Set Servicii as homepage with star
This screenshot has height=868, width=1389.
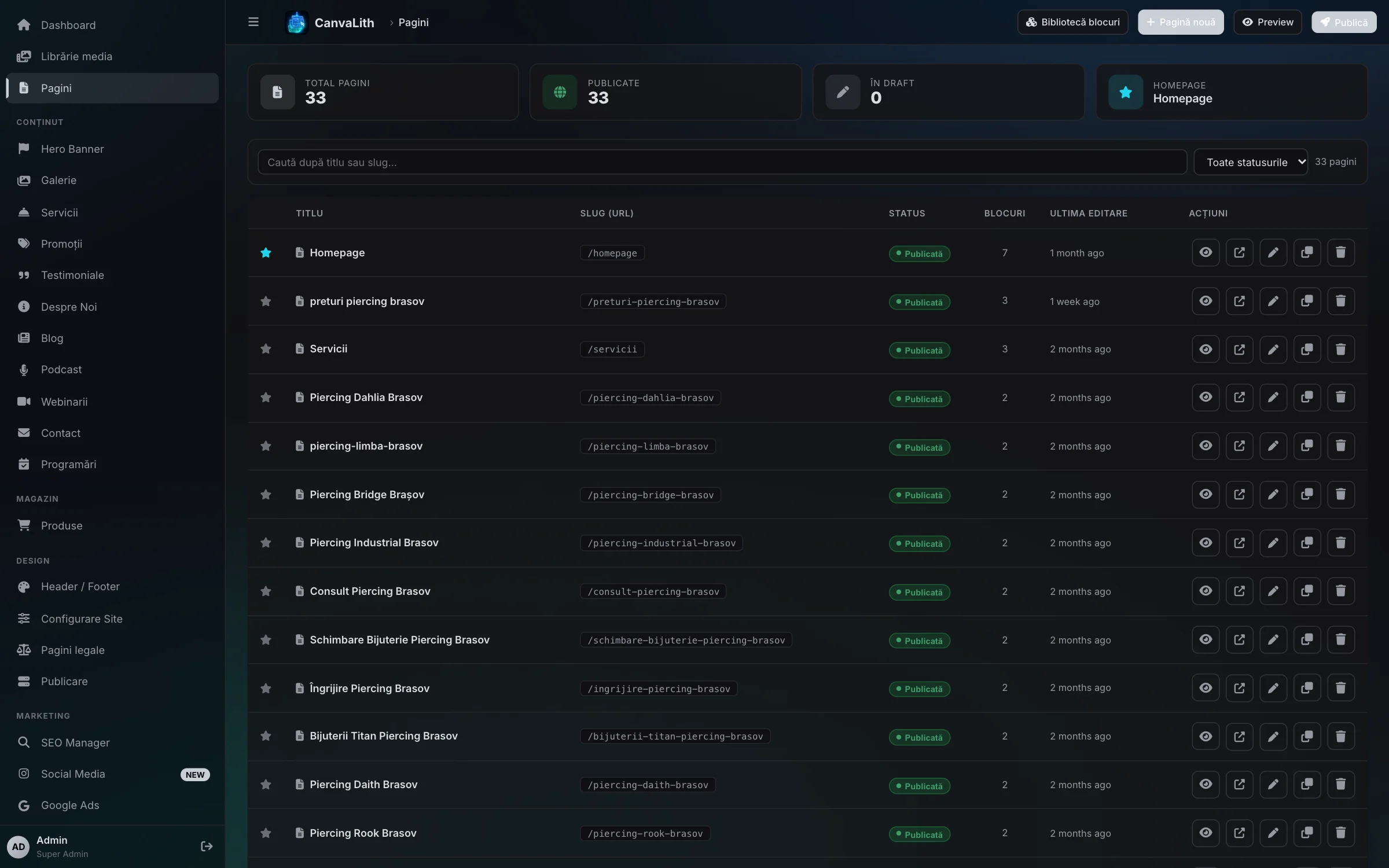266,349
